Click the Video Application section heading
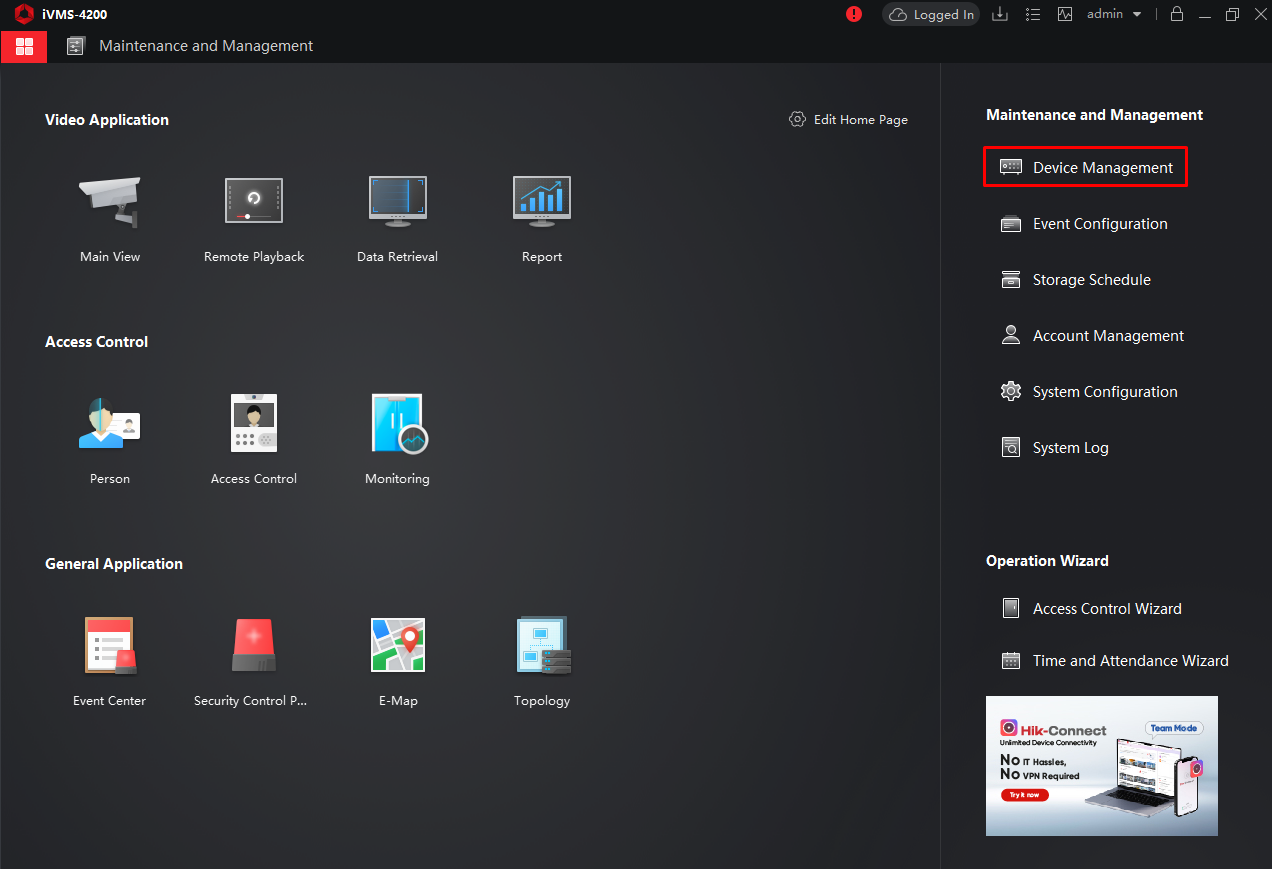The image size is (1272, 869). 107,120
